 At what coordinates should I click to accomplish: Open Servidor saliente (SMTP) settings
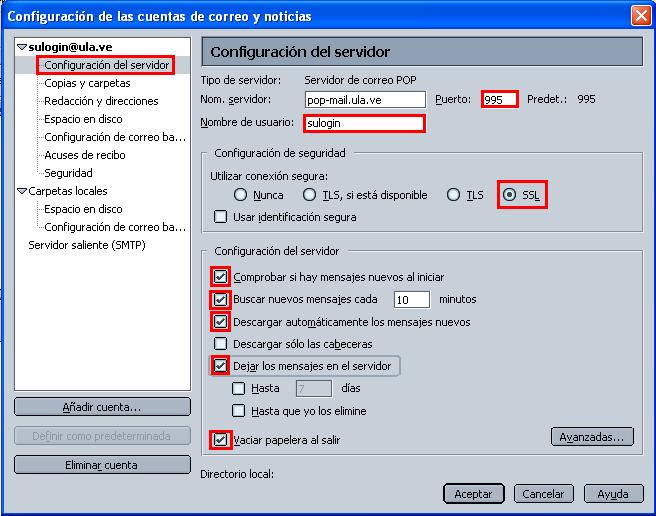tap(87, 245)
